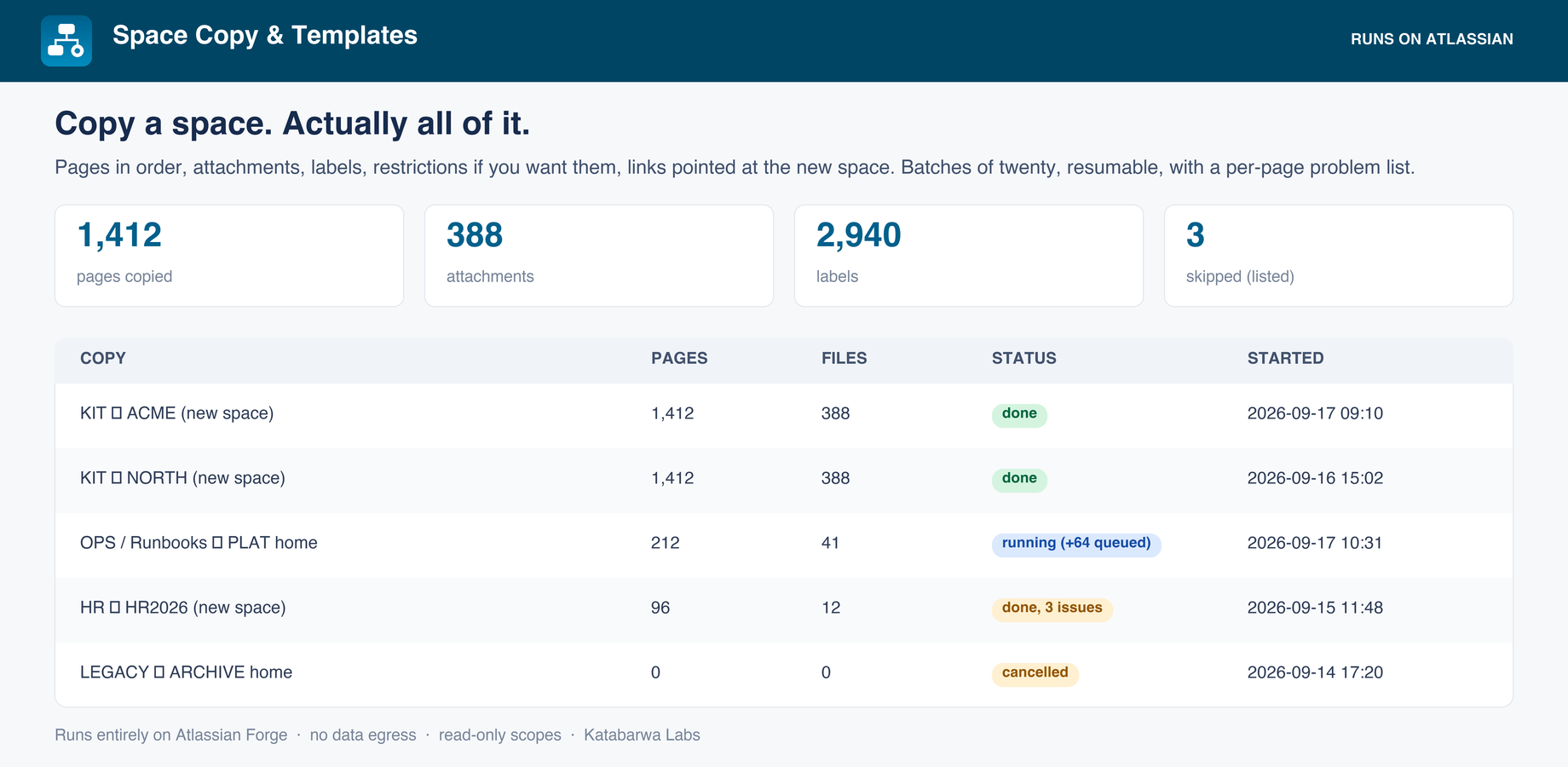Screen dimensions: 1568x767
Task: Click the Runs entirely on Atlassian Forge text
Action: click(x=171, y=735)
